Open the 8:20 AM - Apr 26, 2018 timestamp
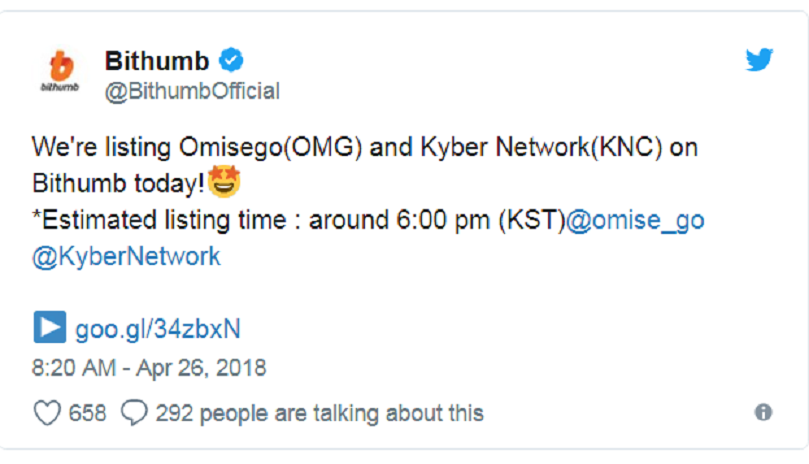 tap(149, 368)
